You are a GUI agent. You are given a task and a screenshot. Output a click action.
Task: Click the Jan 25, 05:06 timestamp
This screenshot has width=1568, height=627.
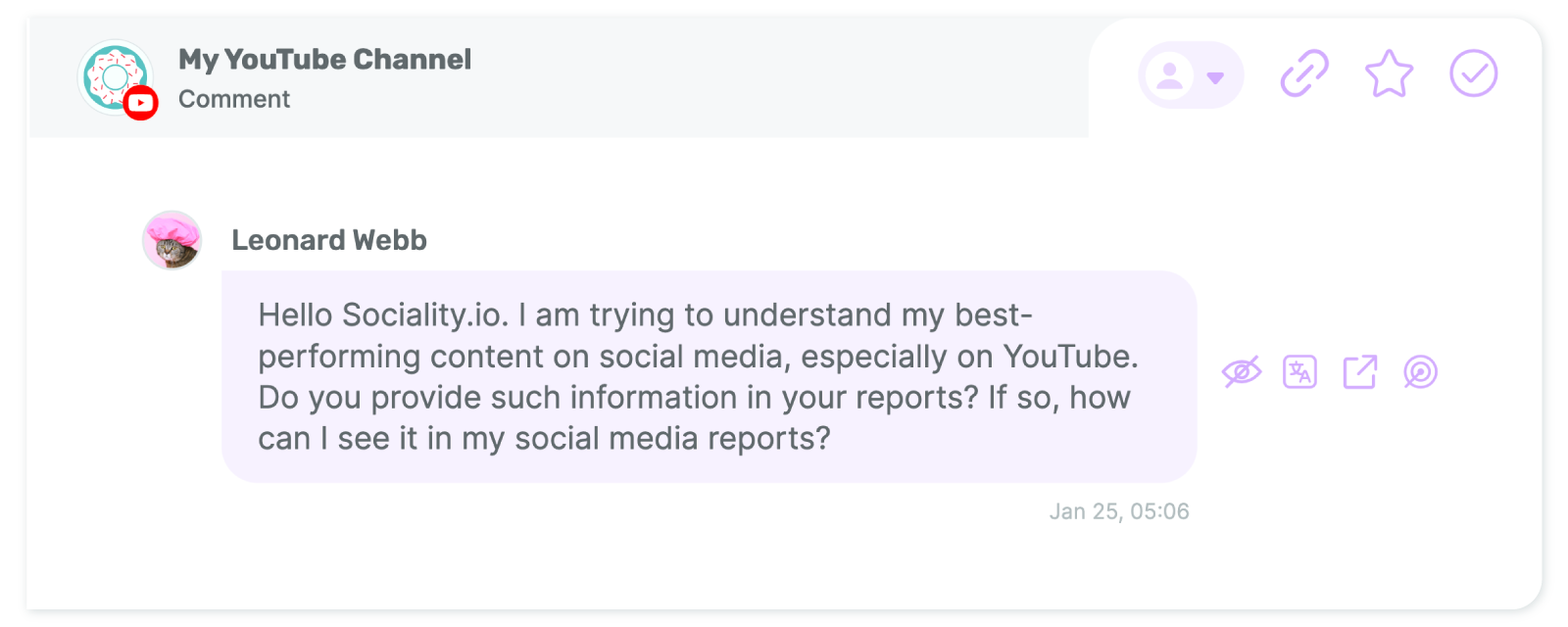(1119, 511)
